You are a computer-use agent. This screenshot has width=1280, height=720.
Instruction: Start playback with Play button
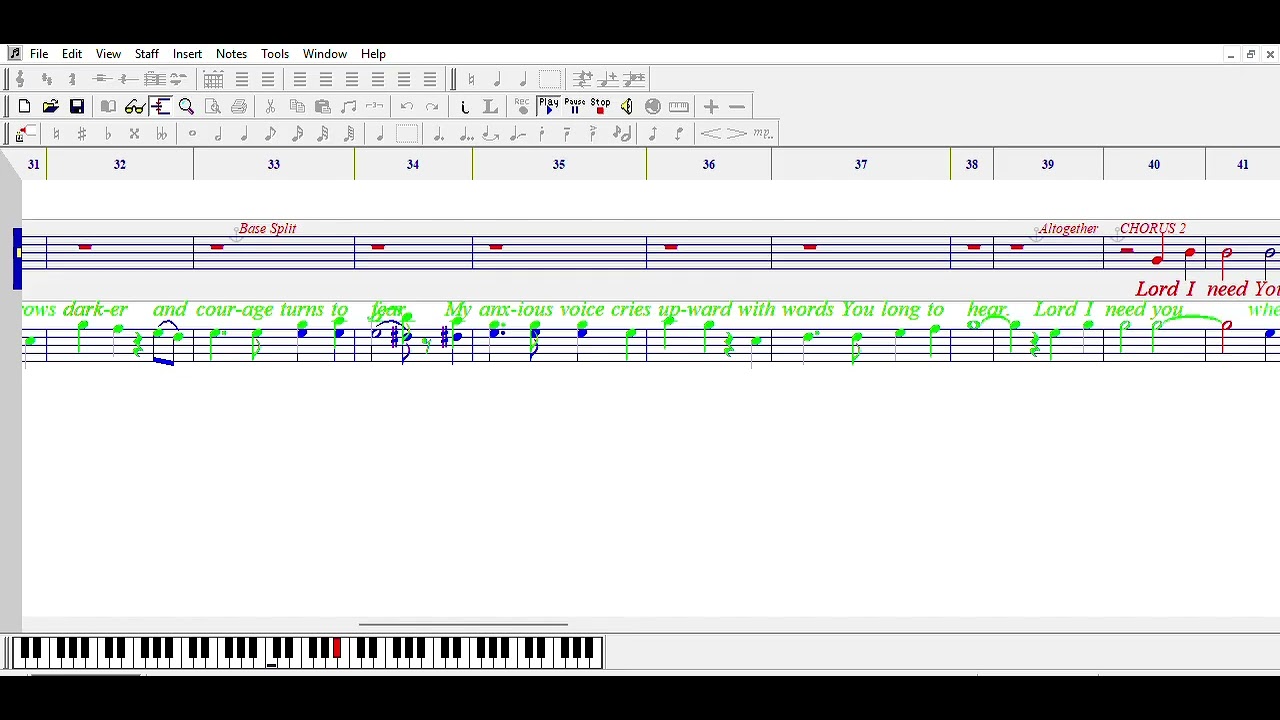click(548, 106)
